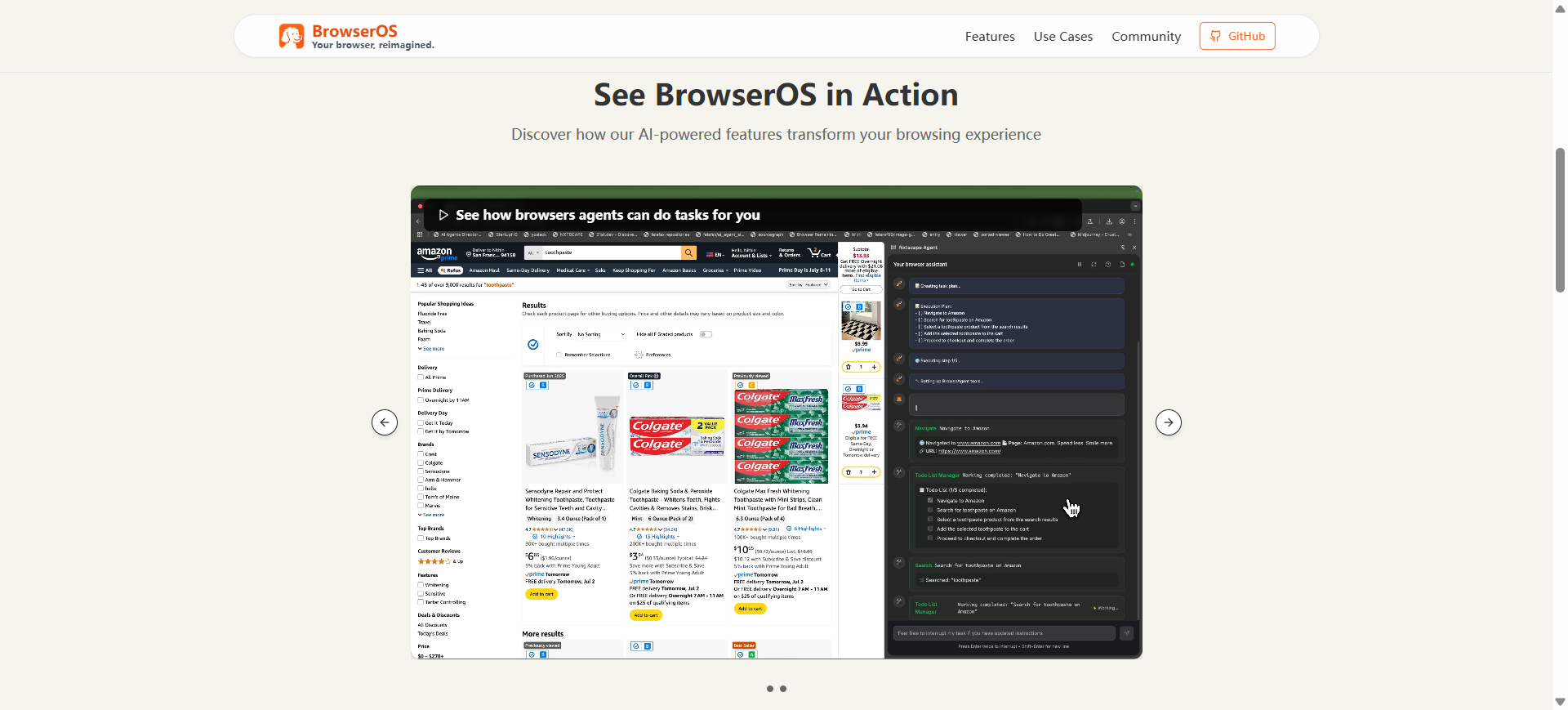Open the downloads icon in demo browser toolbar

tap(1109, 221)
